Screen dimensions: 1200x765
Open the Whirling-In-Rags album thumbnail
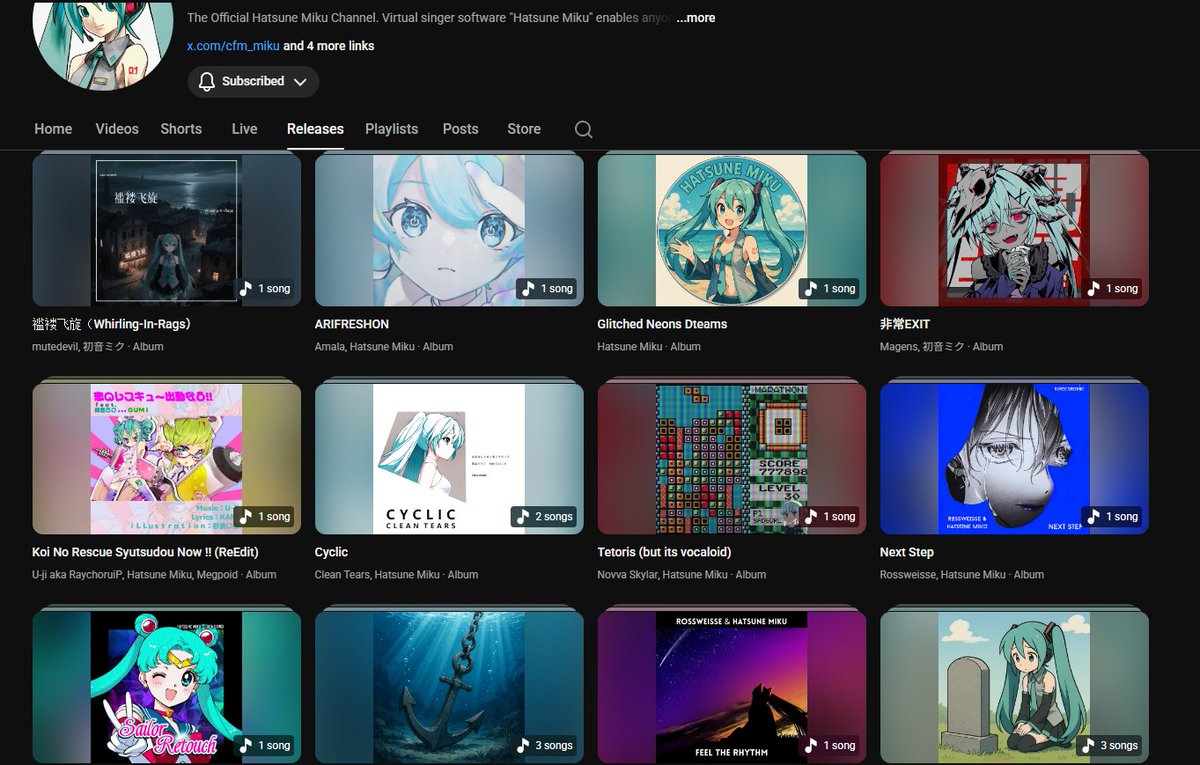coord(167,230)
